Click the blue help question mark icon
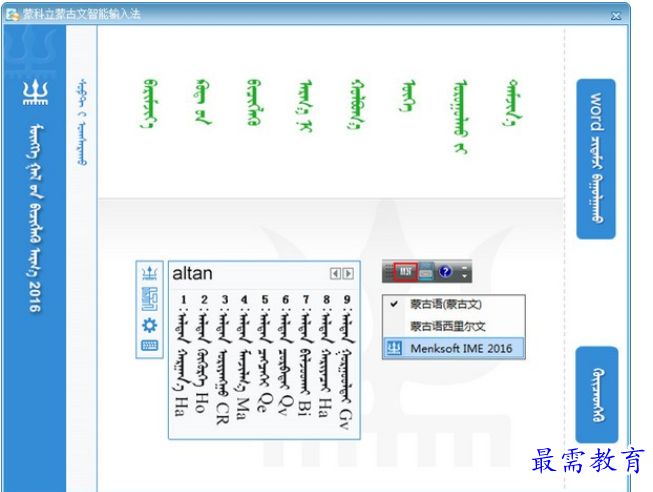Screen dimensions: 653x492 pos(445,272)
